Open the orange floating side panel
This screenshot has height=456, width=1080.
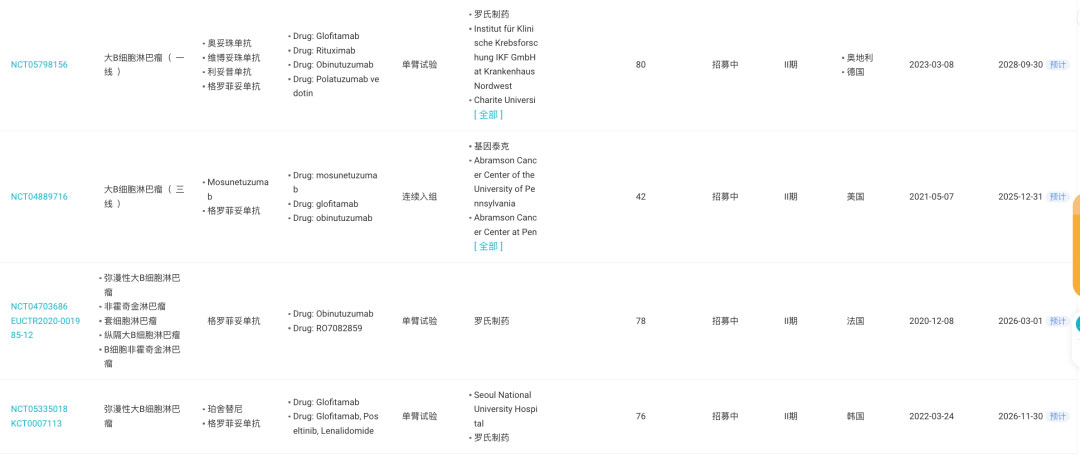[1075, 245]
